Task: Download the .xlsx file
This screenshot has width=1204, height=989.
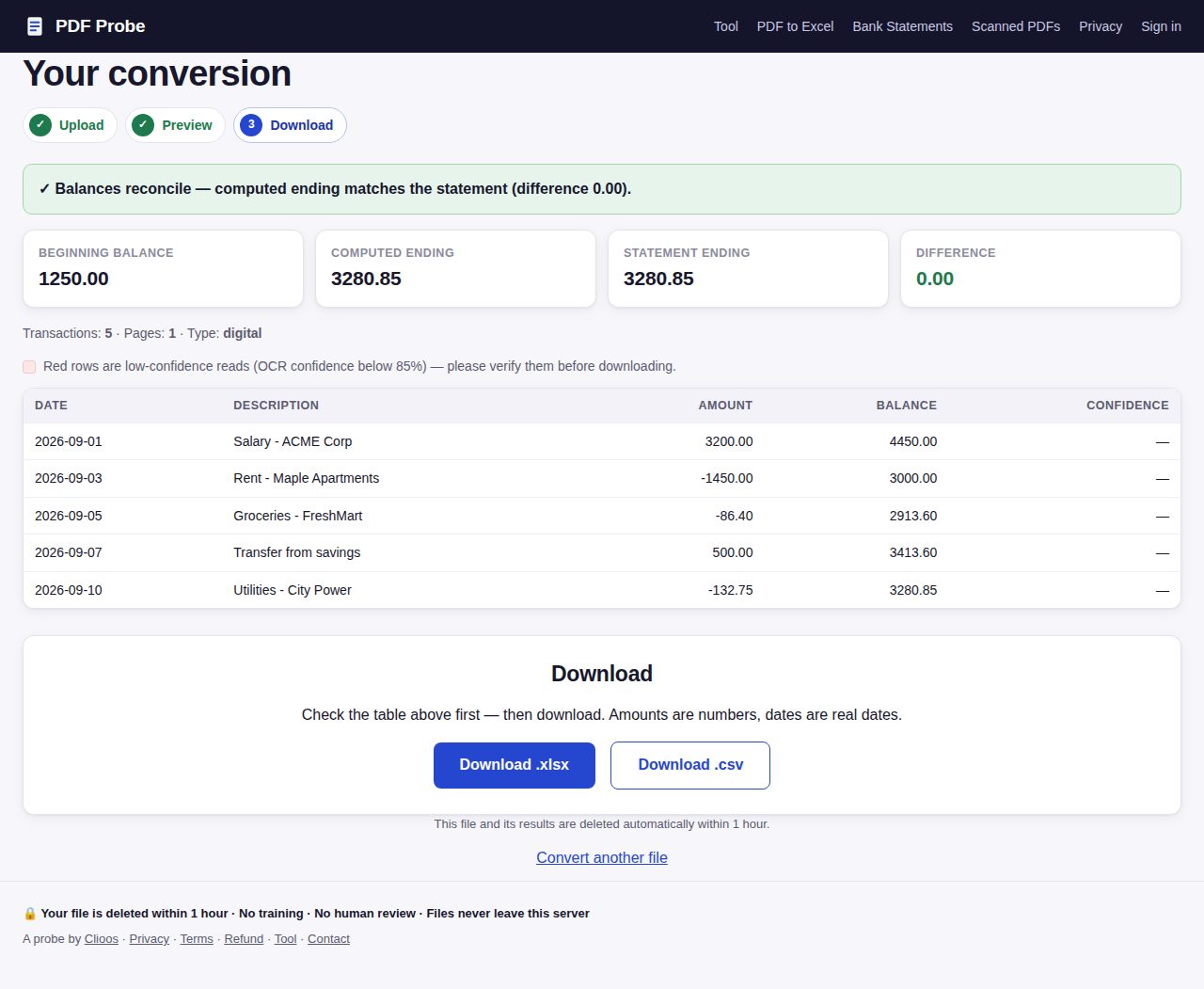Action: point(515,765)
